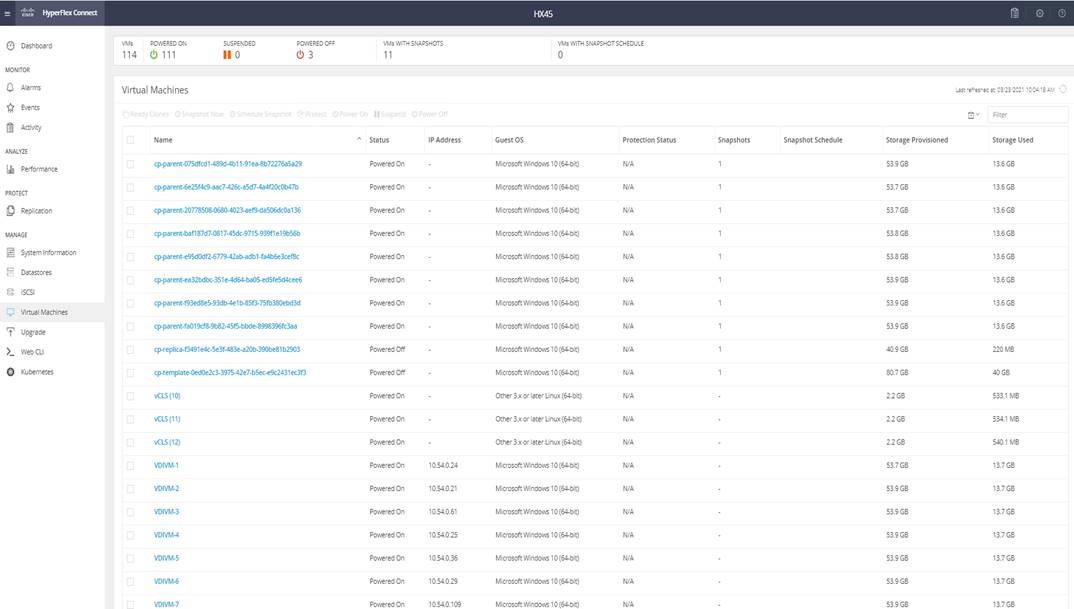1074x609 pixels.
Task: Select the checkbox for vCLS (12)
Action: [x=130, y=443]
